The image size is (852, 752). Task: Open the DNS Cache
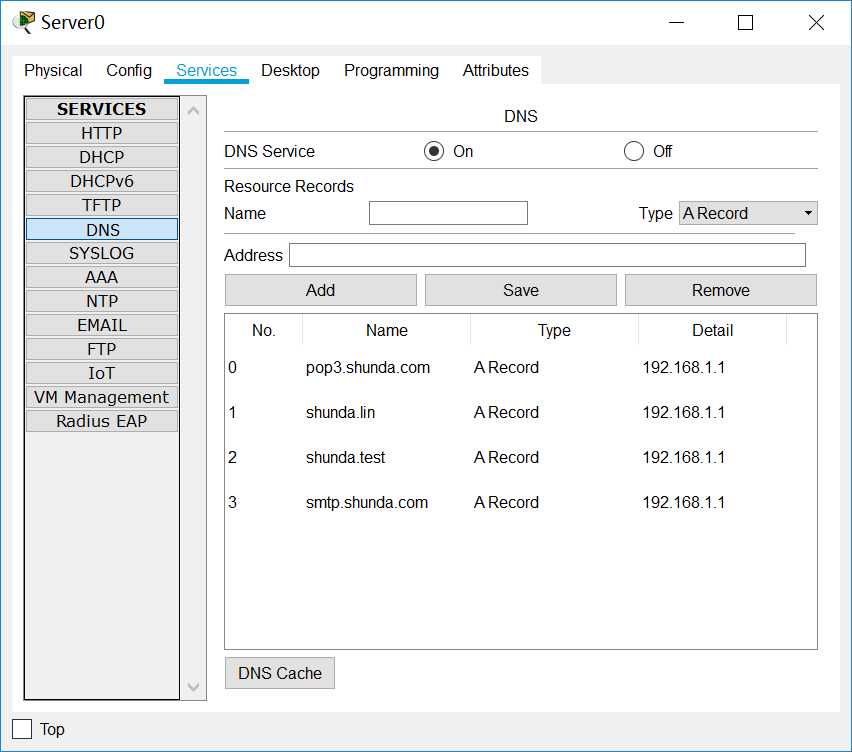click(280, 673)
